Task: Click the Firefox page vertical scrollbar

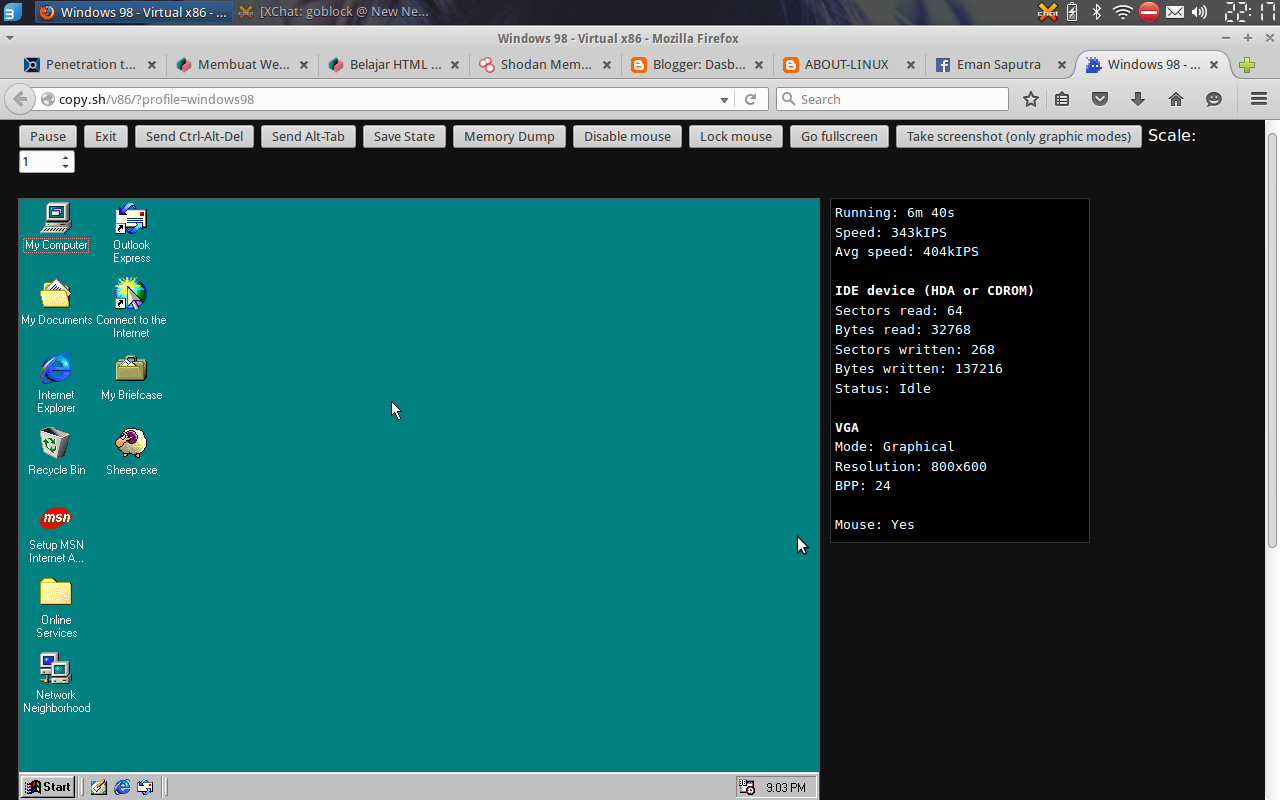Action: [x=1272, y=340]
